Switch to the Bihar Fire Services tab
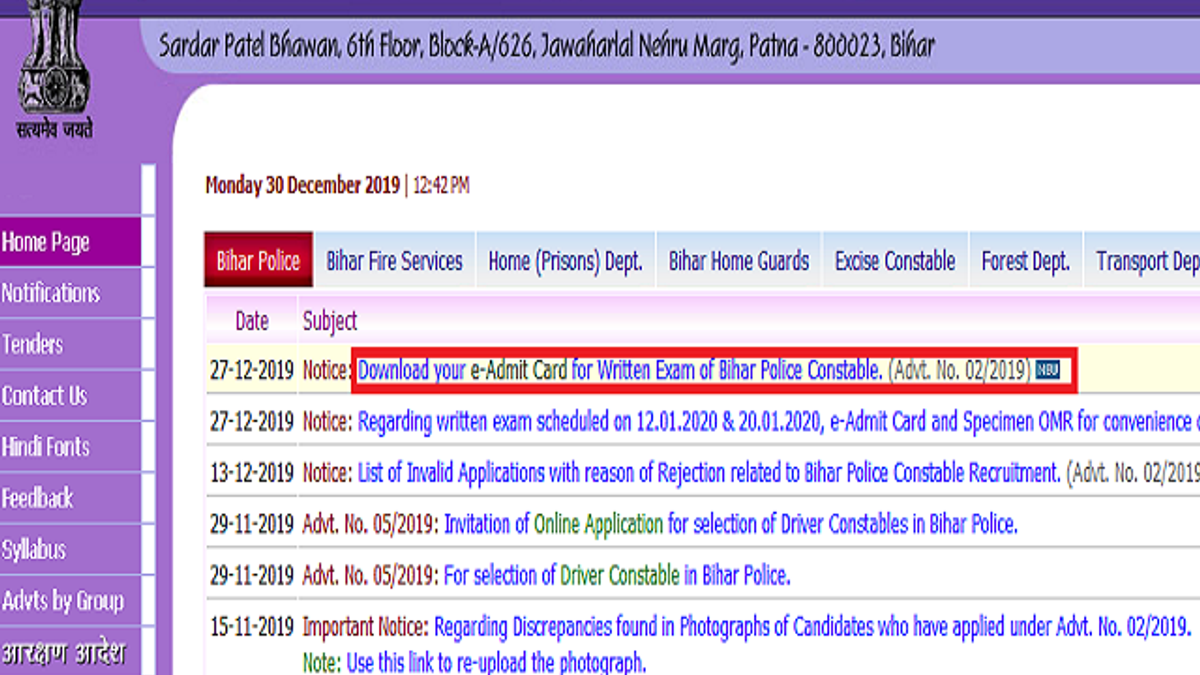 pos(394,262)
